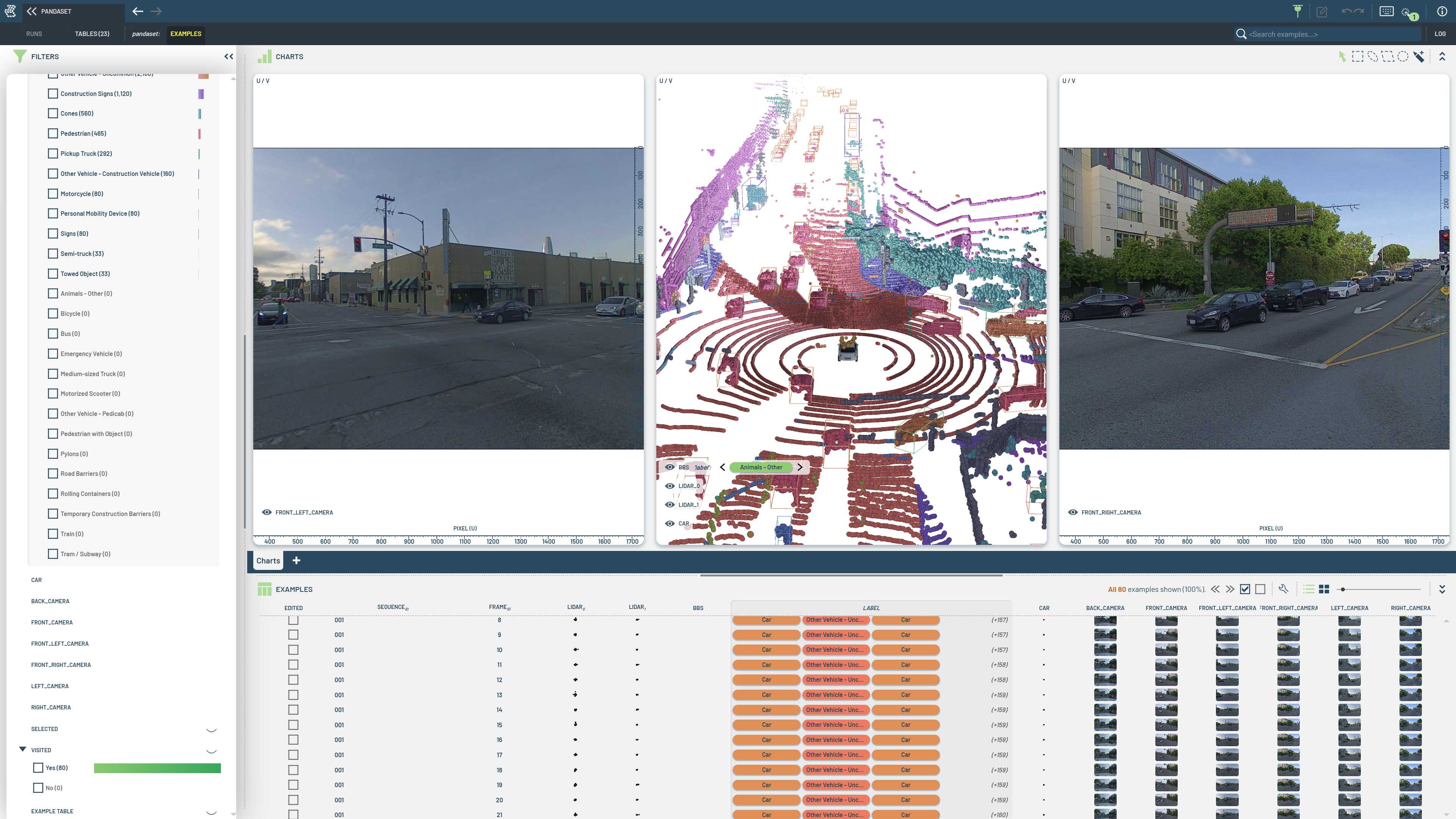Open the wrench settings in Examples toolbar
Image resolution: width=1456 pixels, height=819 pixels.
coord(1283,589)
